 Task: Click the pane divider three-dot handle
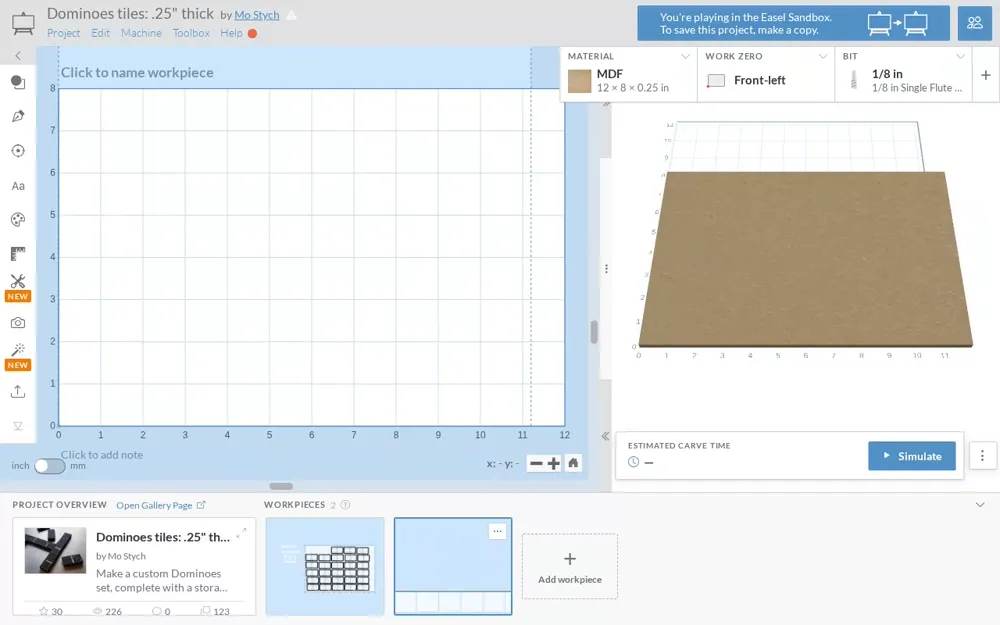pyautogui.click(x=606, y=268)
